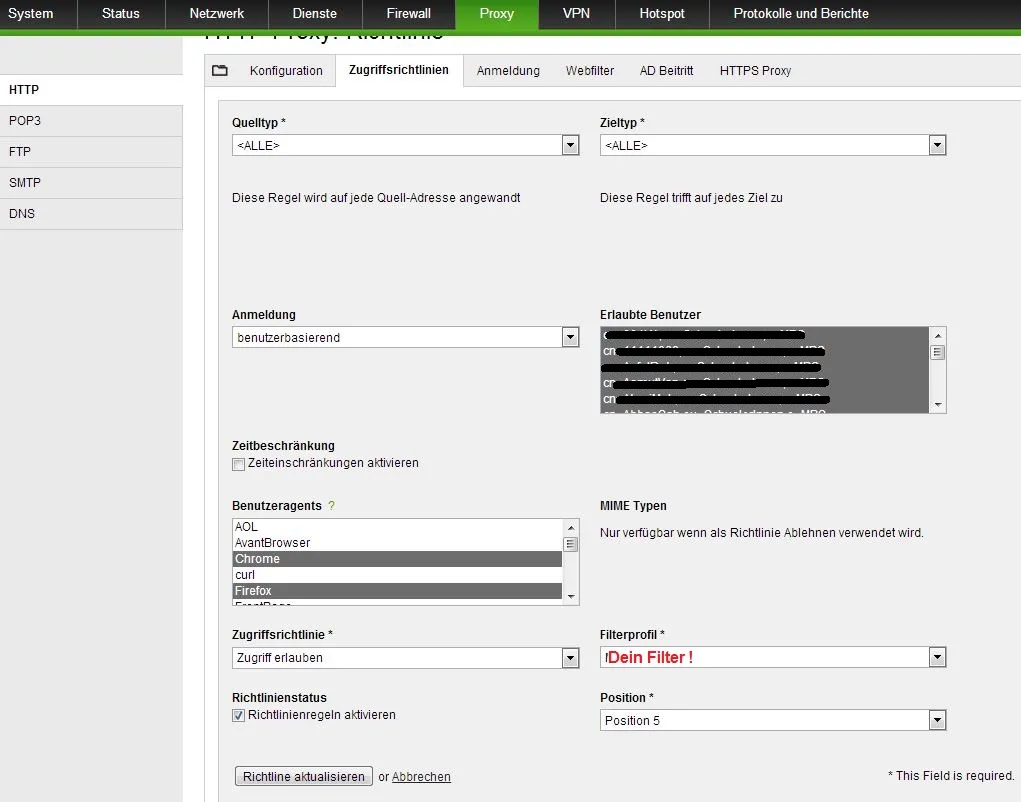Screen dimensions: 1021x802
Task: Switch to the Webfilter tab
Action: point(590,71)
